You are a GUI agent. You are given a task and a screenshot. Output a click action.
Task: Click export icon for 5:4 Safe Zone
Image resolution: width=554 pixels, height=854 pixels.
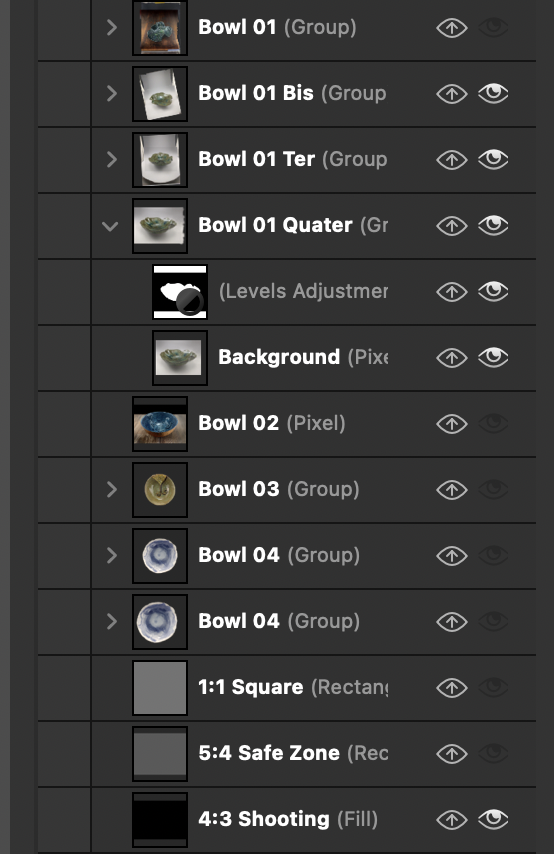452,753
